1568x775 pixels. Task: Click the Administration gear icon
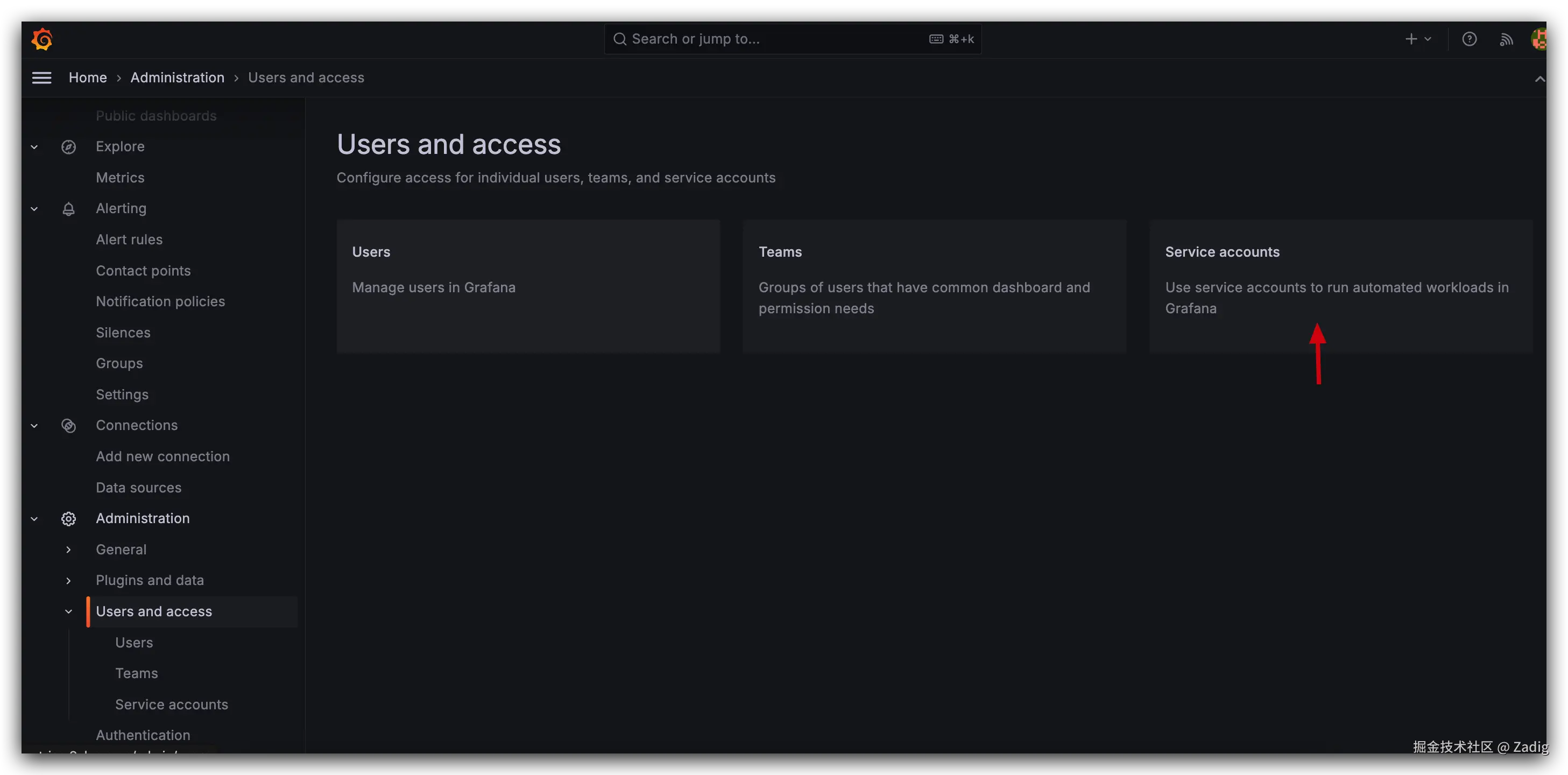[x=69, y=519]
